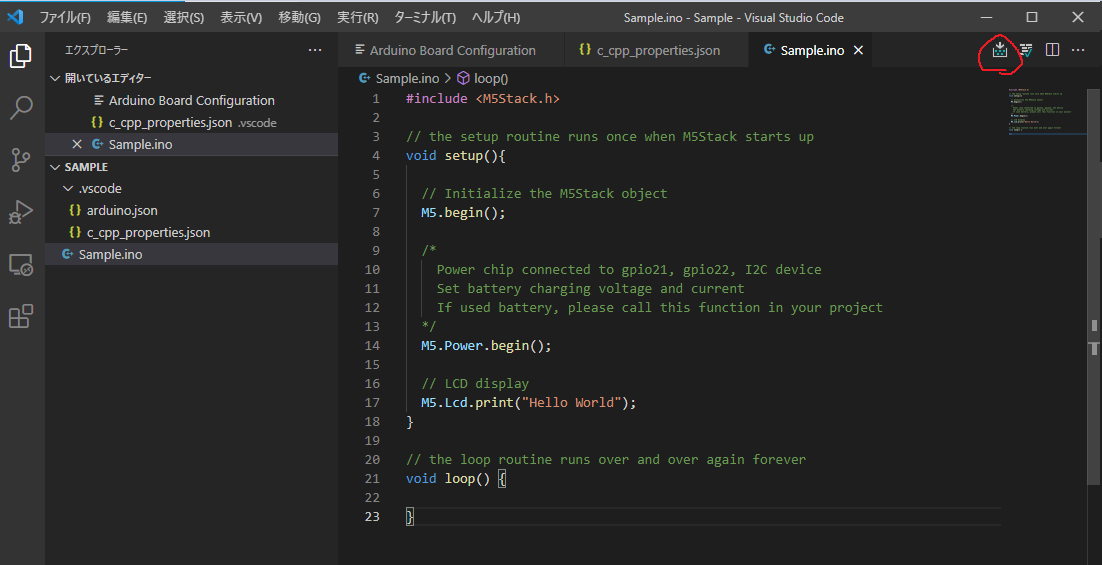
Task: Minimize the VS Code window
Action: [x=987, y=17]
